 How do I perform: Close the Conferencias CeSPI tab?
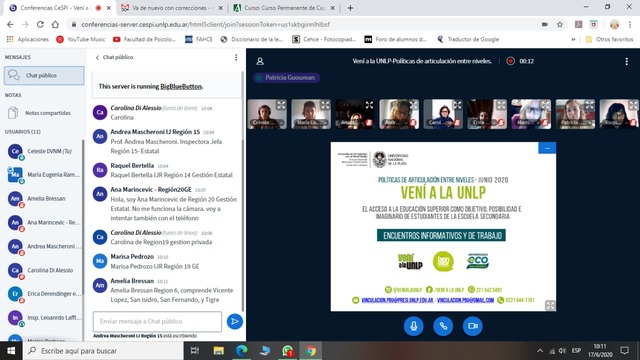click(x=109, y=8)
